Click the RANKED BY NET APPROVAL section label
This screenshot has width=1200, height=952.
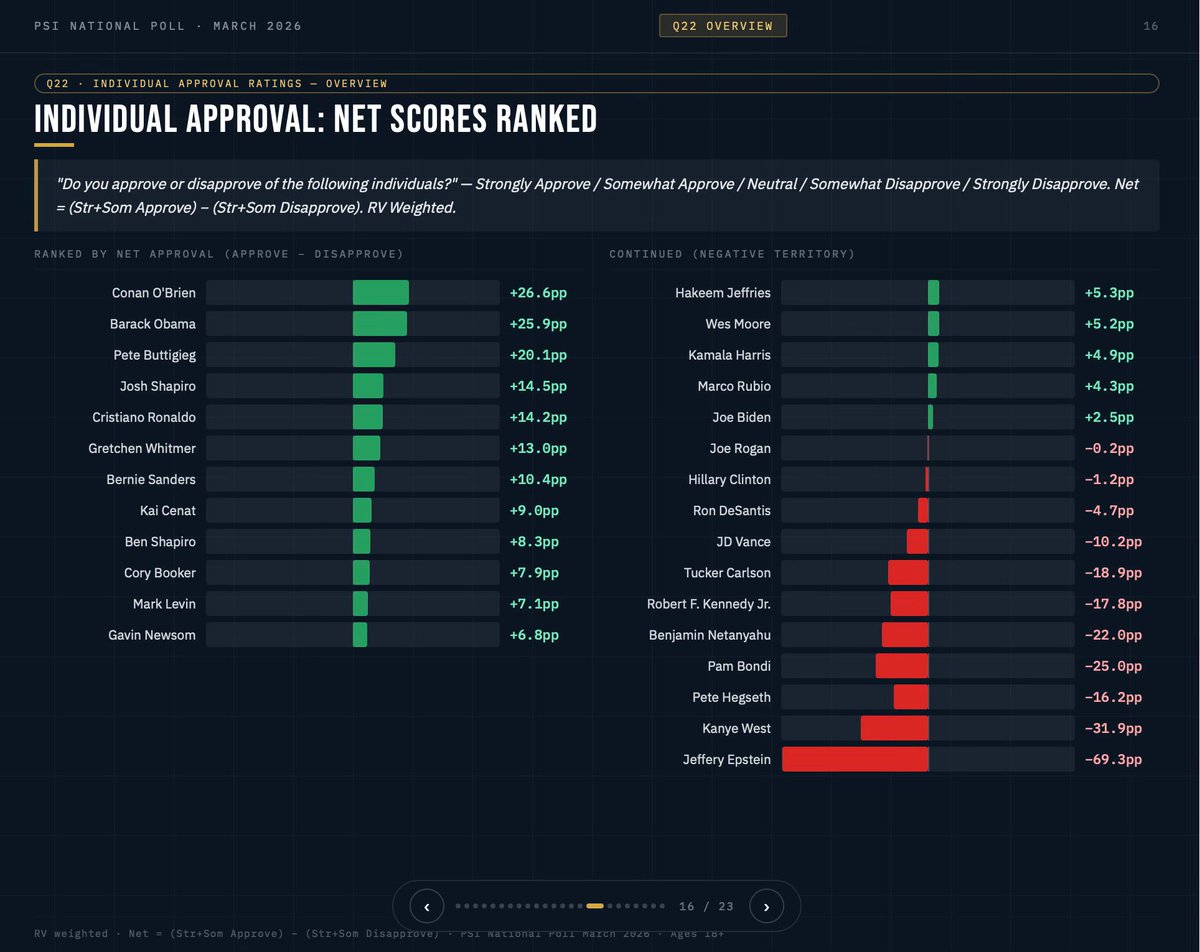click(x=218, y=254)
